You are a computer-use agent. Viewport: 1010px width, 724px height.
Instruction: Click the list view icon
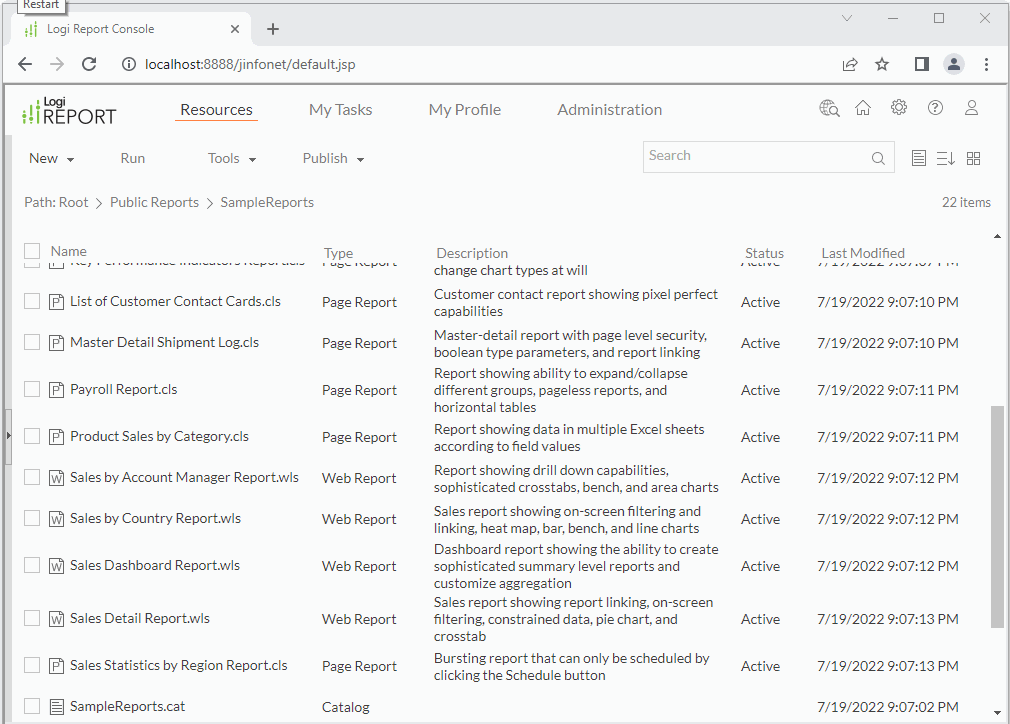tap(919, 159)
